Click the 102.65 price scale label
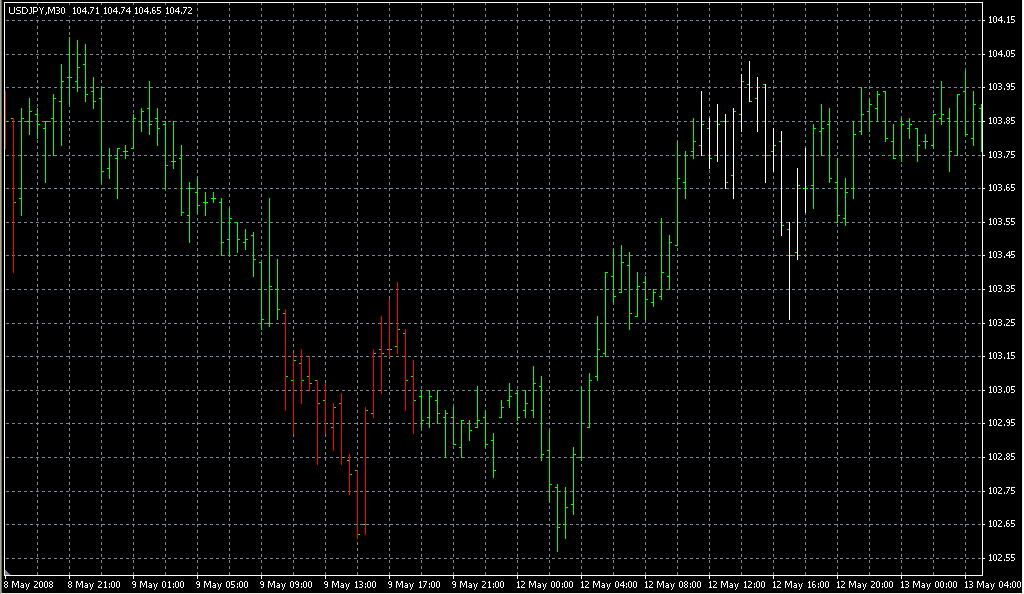This screenshot has width=1024, height=594. tap(1001, 524)
